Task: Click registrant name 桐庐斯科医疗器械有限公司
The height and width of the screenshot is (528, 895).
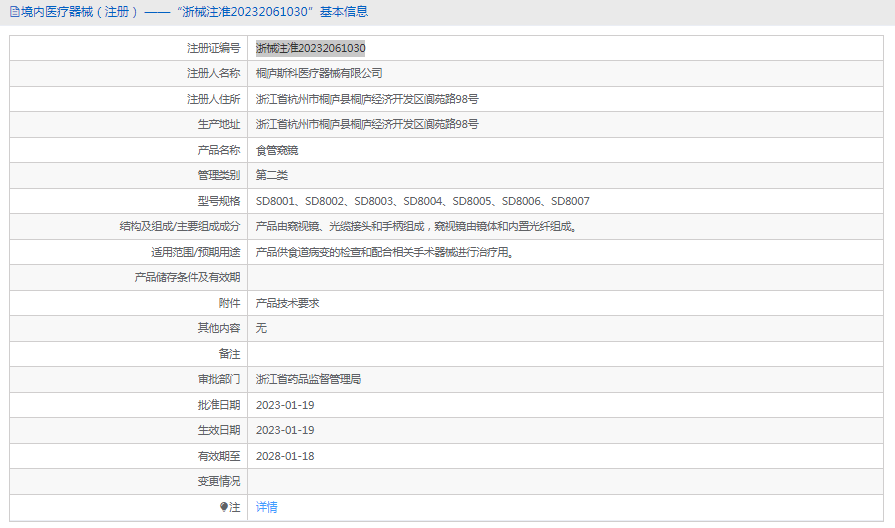Action: [319, 73]
